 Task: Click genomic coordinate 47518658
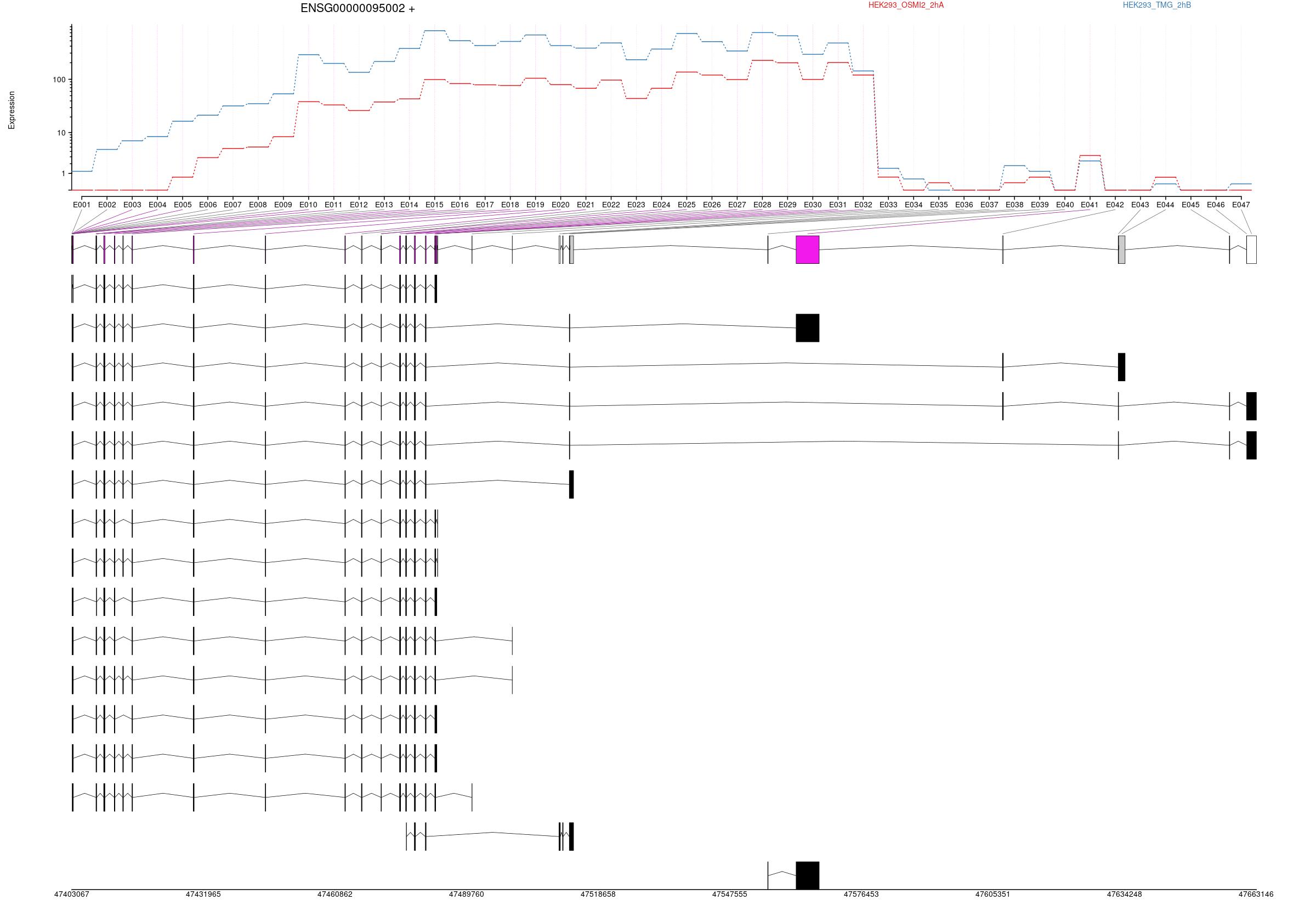pyautogui.click(x=598, y=895)
